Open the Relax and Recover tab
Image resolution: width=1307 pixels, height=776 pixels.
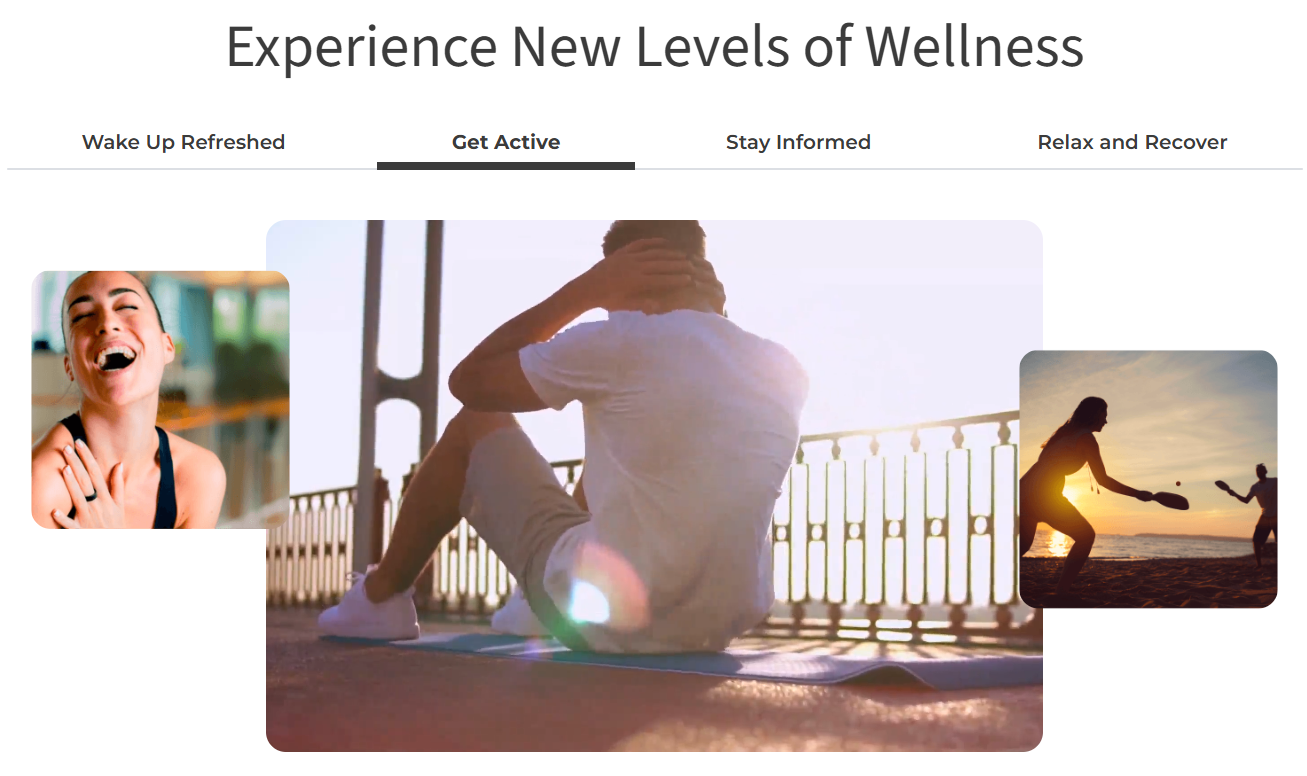pos(1132,142)
